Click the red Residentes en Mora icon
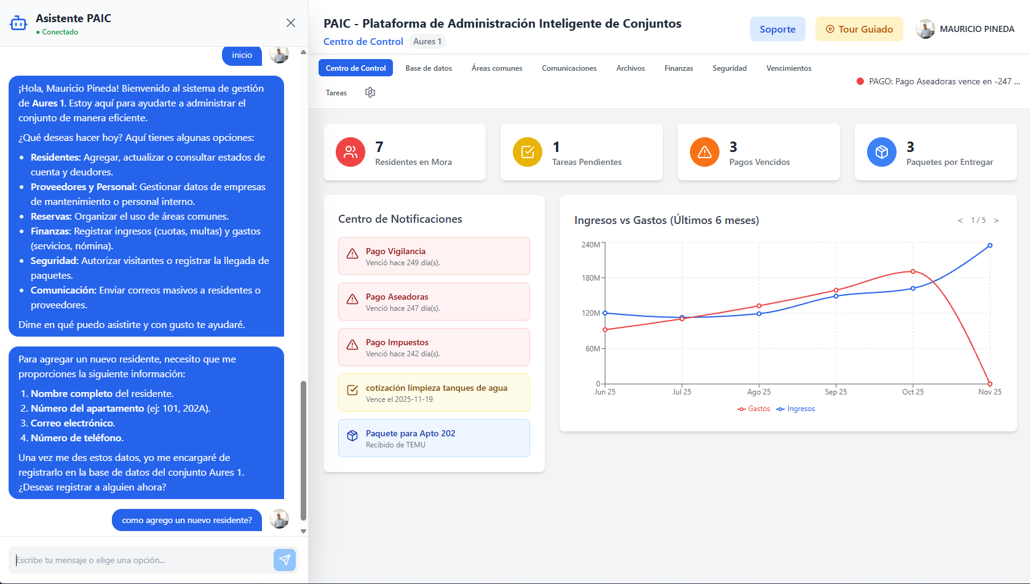This screenshot has width=1030, height=584. click(x=350, y=152)
